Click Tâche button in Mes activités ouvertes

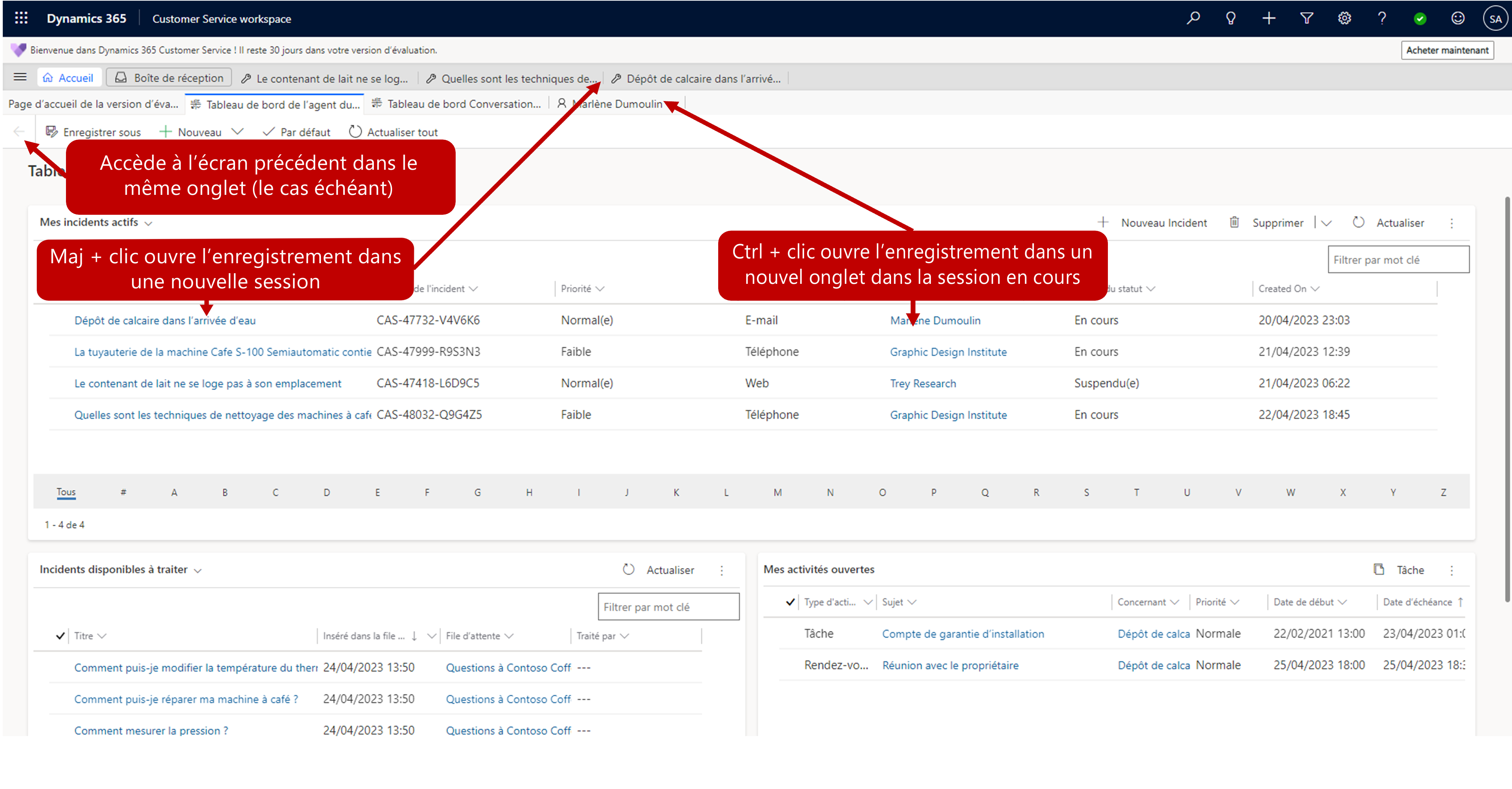click(x=1399, y=570)
